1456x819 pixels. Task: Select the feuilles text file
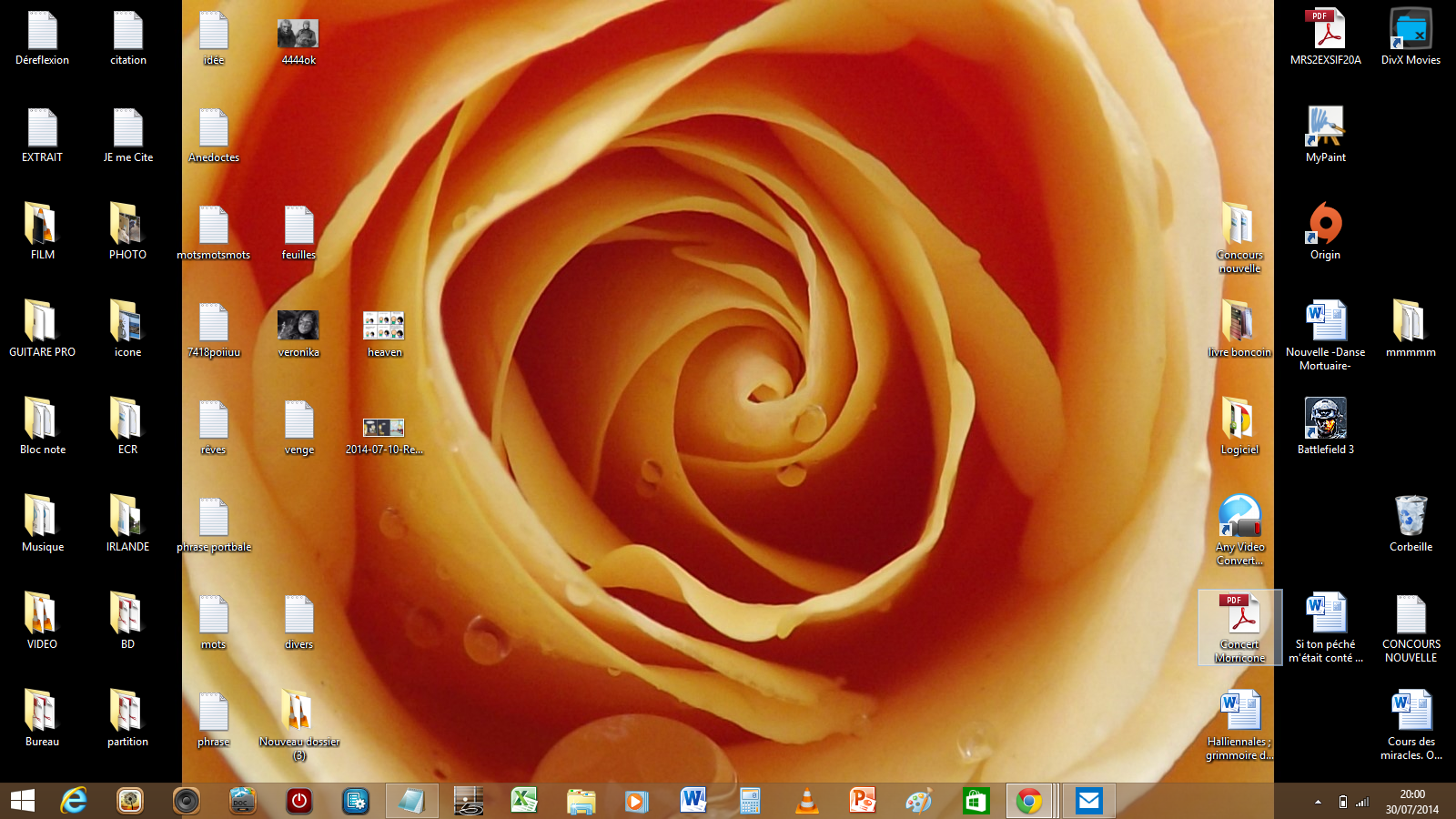pyautogui.click(x=299, y=232)
